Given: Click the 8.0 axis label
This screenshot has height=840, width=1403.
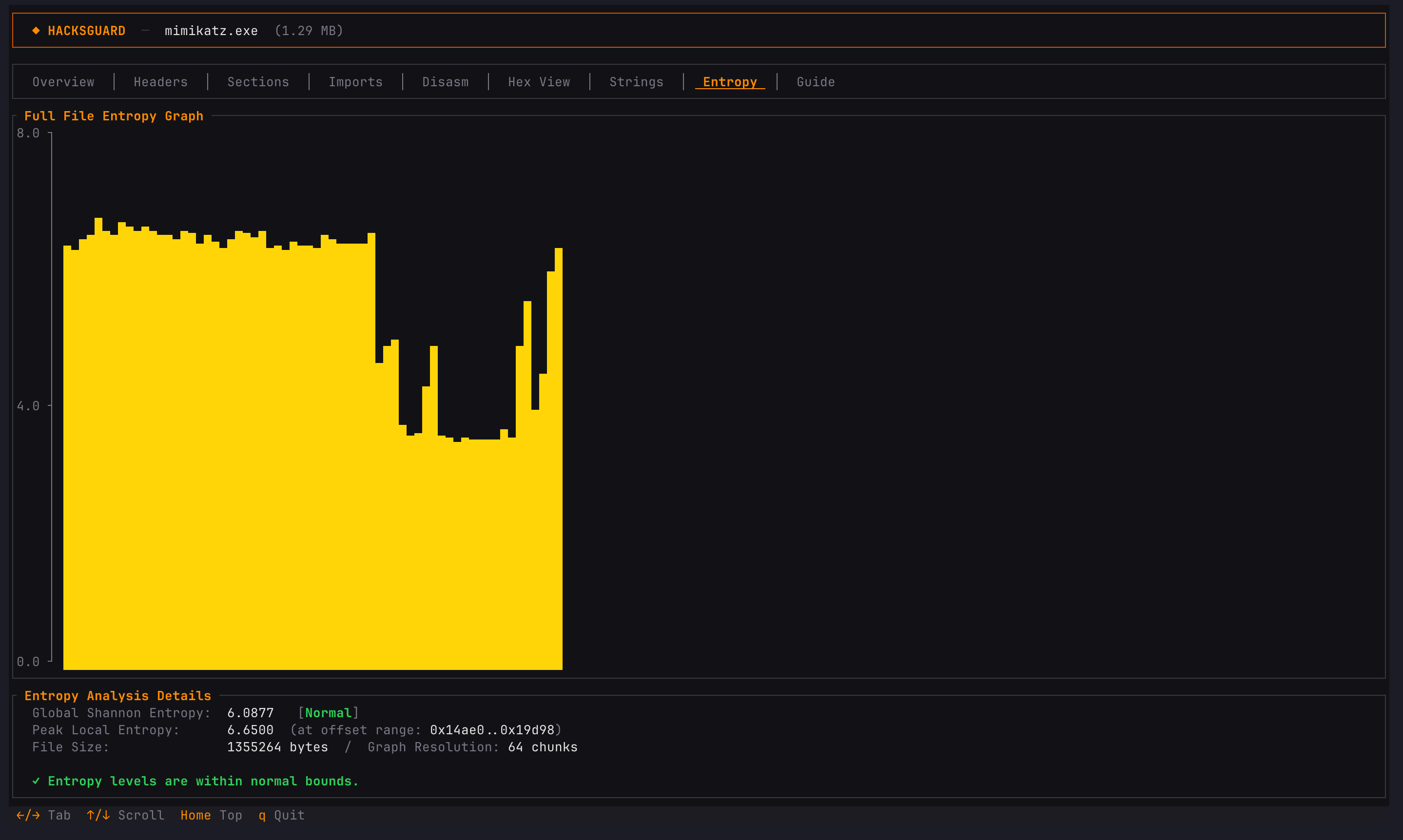Looking at the screenshot, I should point(28,133).
